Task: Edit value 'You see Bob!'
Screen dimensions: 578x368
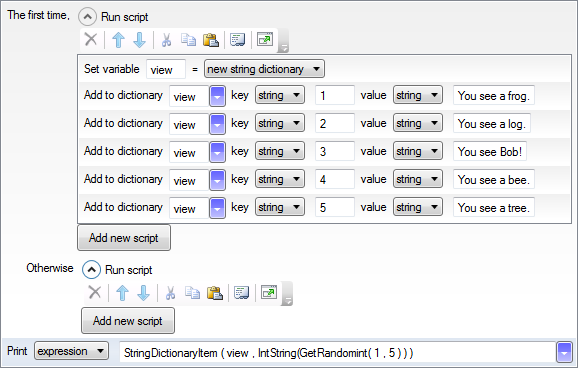Action: (x=490, y=152)
